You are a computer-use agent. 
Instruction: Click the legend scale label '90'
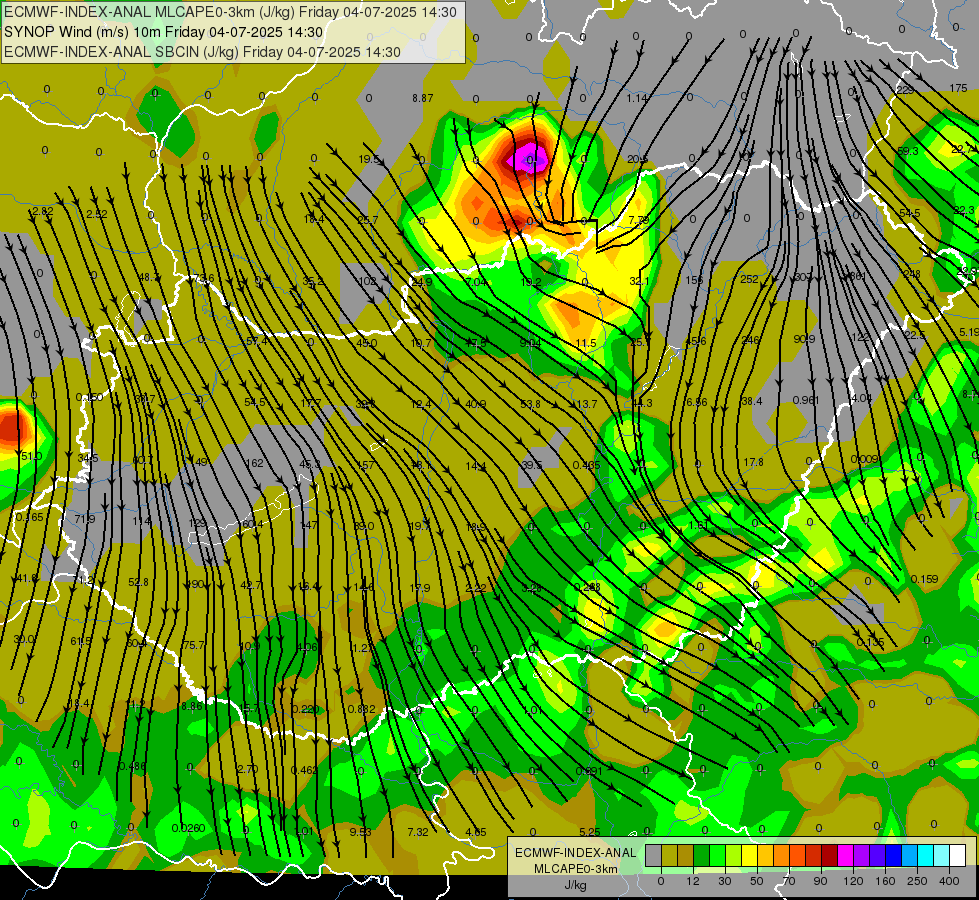pos(820,881)
